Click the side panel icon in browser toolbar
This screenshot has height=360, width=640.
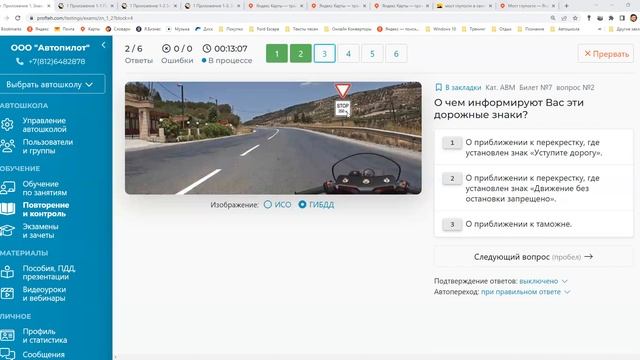tap(622, 18)
